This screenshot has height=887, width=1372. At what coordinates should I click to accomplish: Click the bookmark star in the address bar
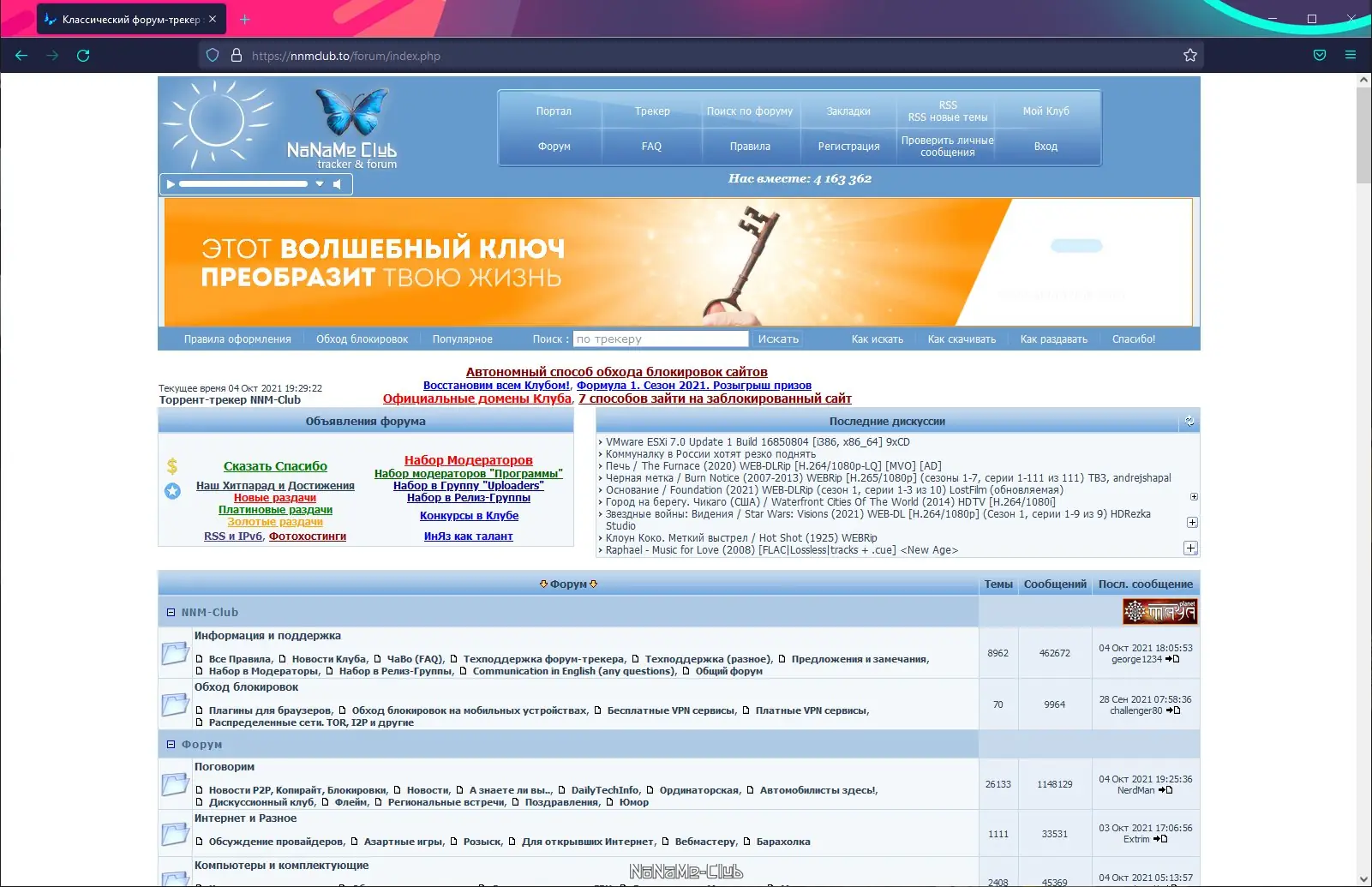(x=1189, y=55)
